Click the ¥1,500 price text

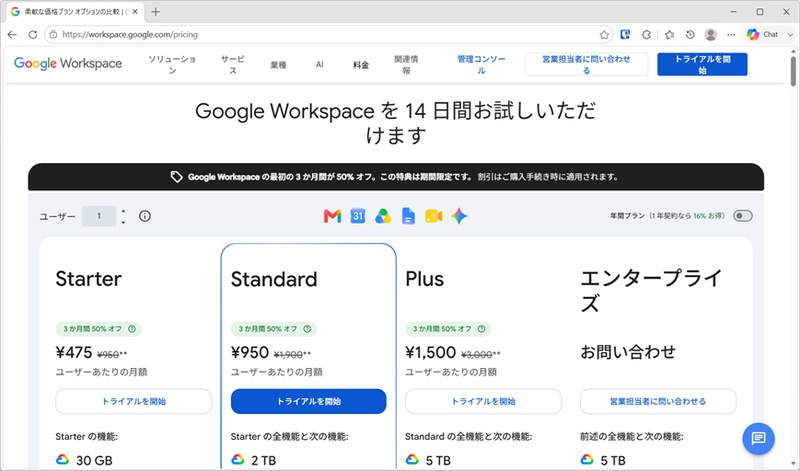[431, 353]
